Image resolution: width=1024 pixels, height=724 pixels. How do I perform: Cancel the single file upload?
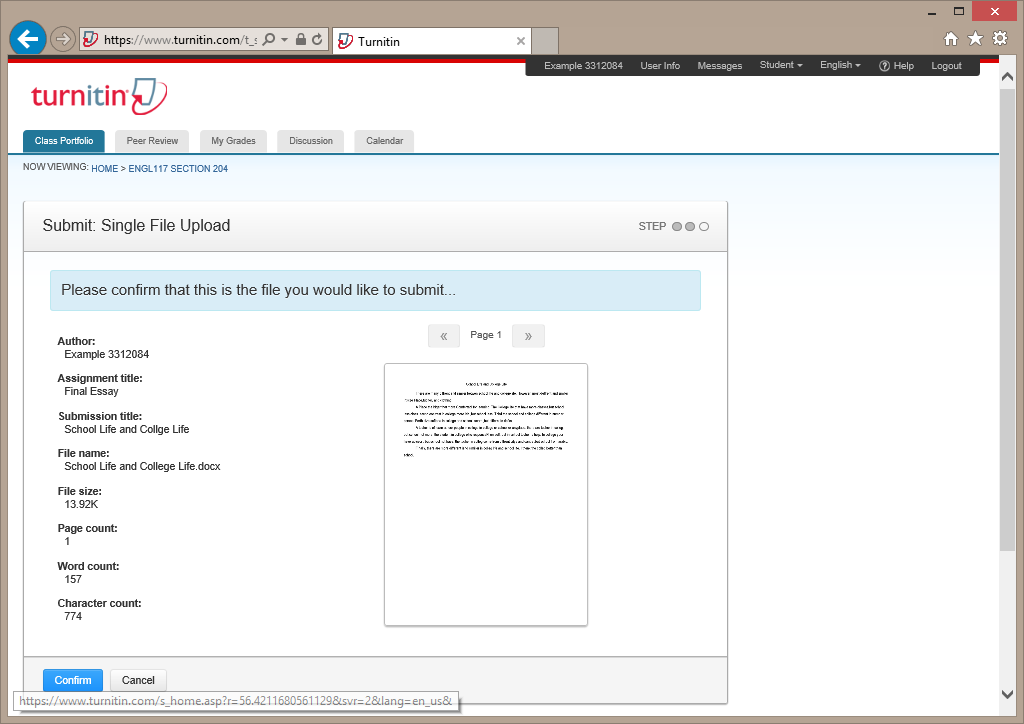tap(138, 680)
